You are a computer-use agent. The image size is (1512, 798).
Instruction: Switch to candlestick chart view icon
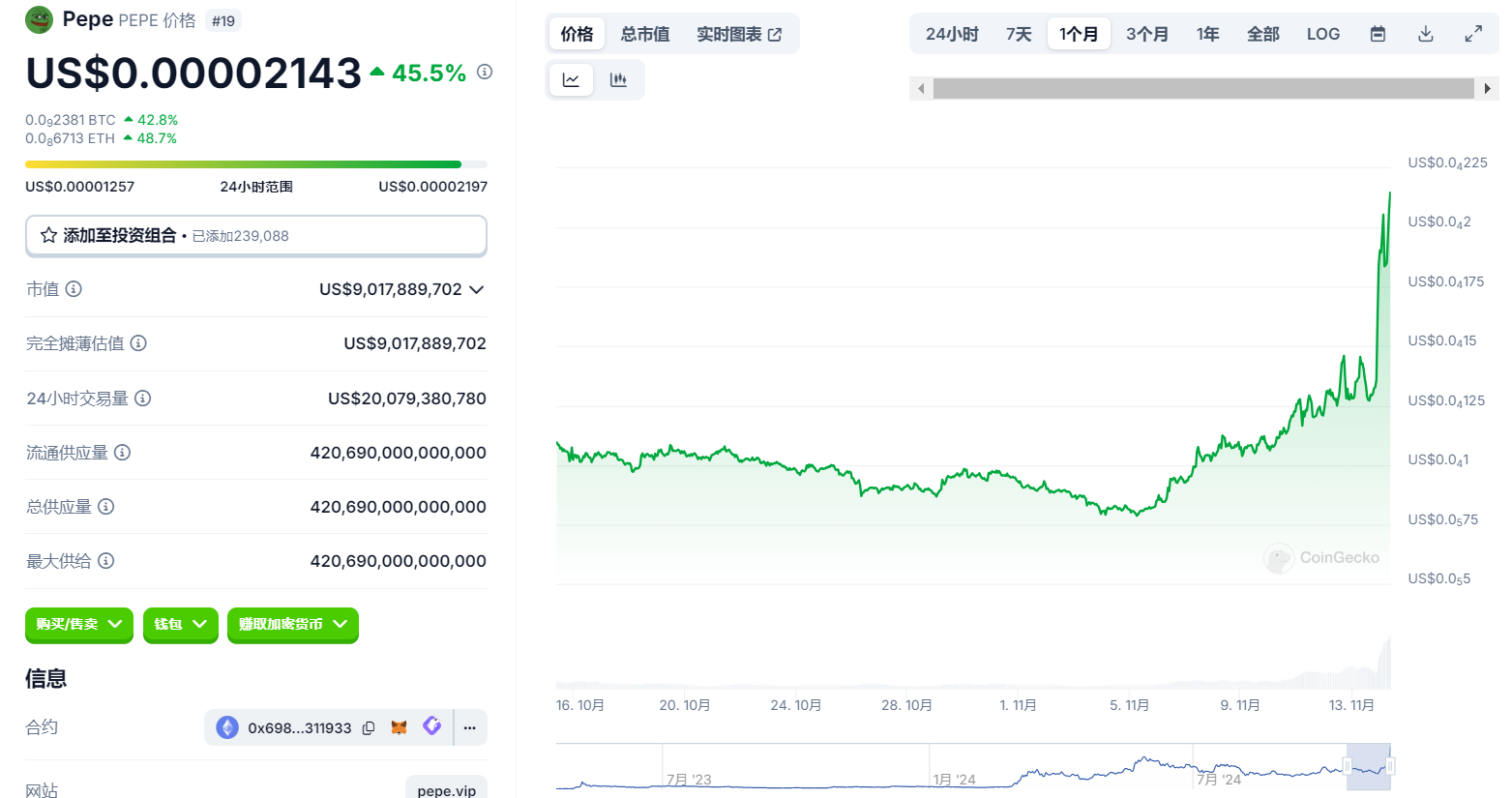618,80
